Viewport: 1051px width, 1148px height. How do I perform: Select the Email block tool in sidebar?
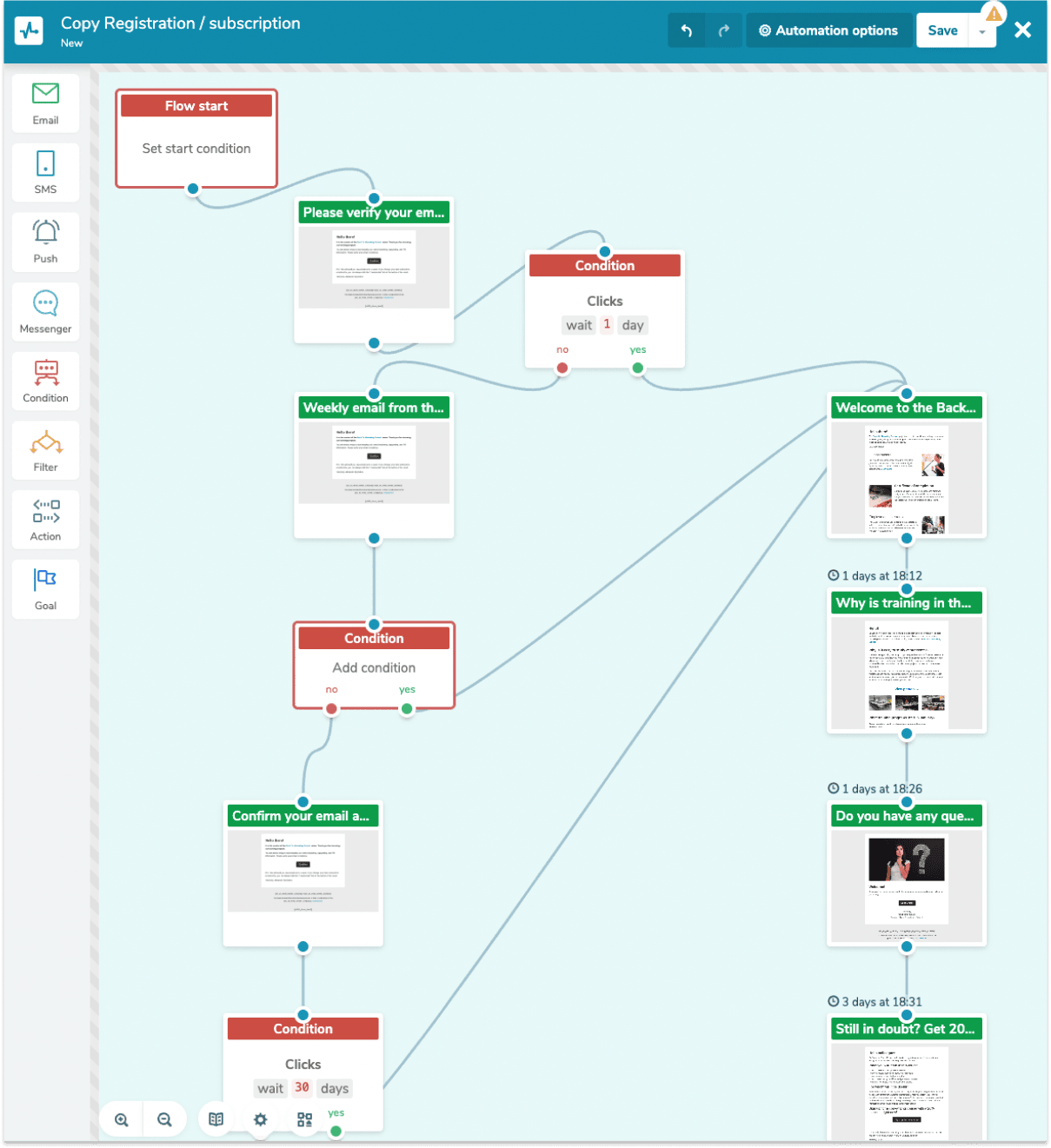(45, 103)
